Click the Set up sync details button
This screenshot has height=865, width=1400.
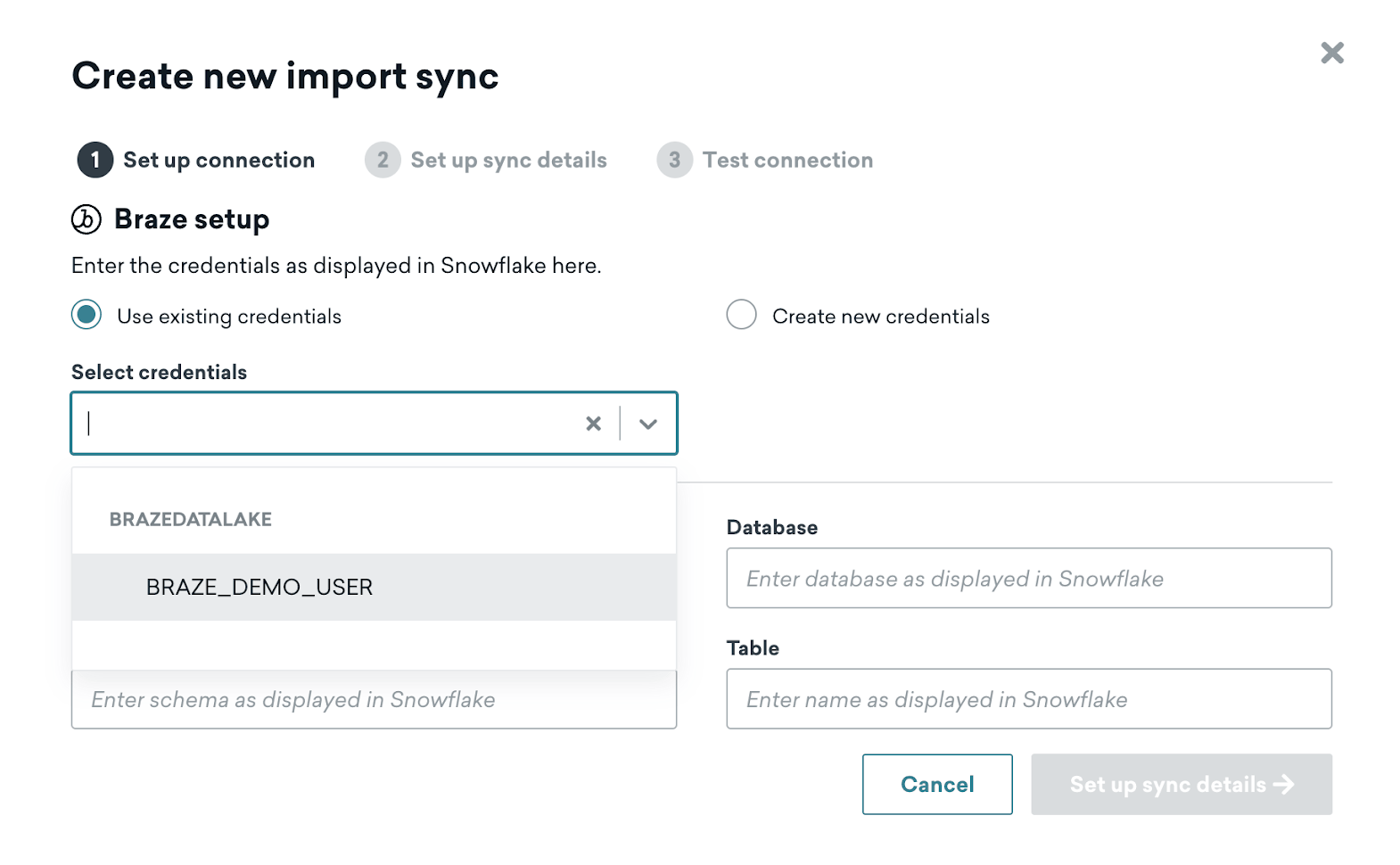1167,785
